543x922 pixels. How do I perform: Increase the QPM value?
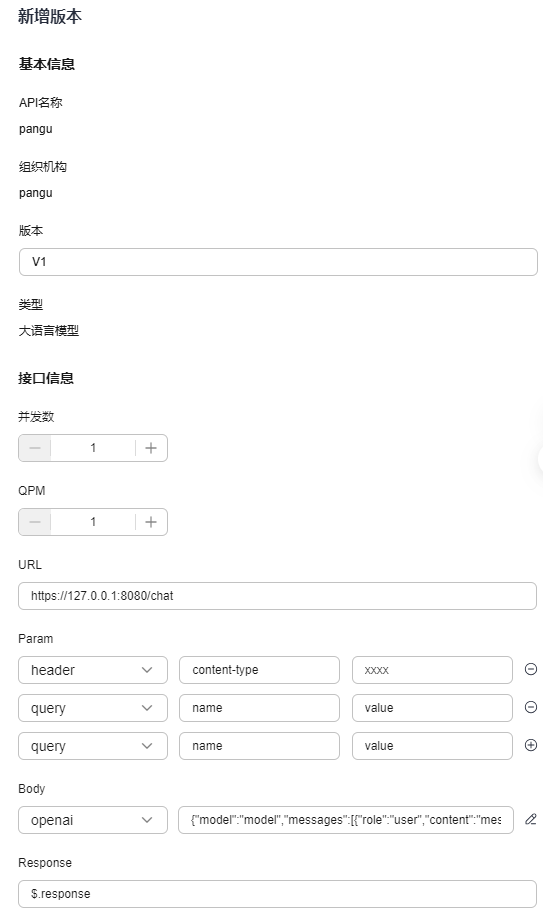tap(151, 522)
